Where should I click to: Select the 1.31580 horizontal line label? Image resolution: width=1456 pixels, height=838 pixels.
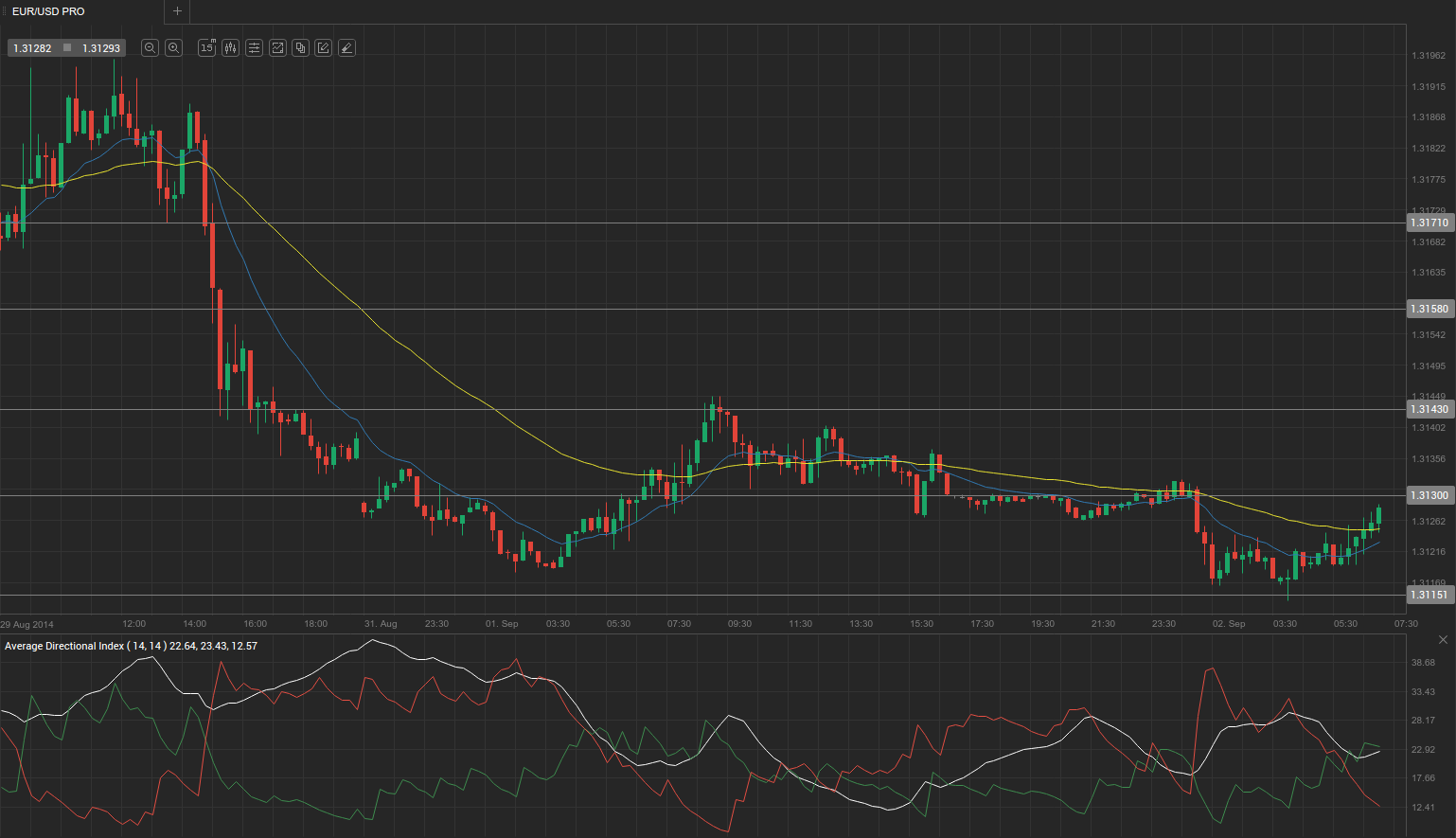(1429, 310)
